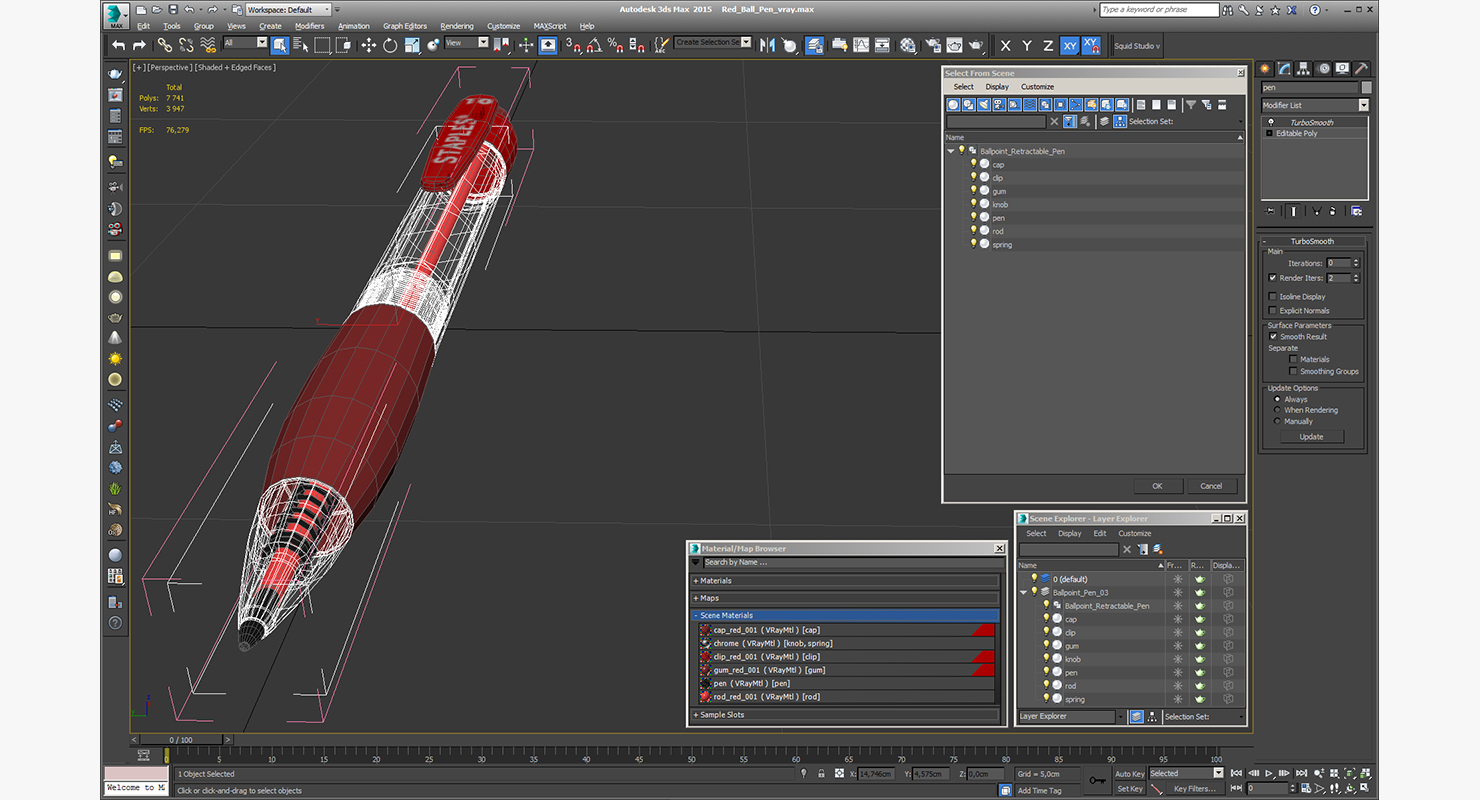Click the 3ds Max application logo button
This screenshot has height=800, width=1480.
point(117,16)
